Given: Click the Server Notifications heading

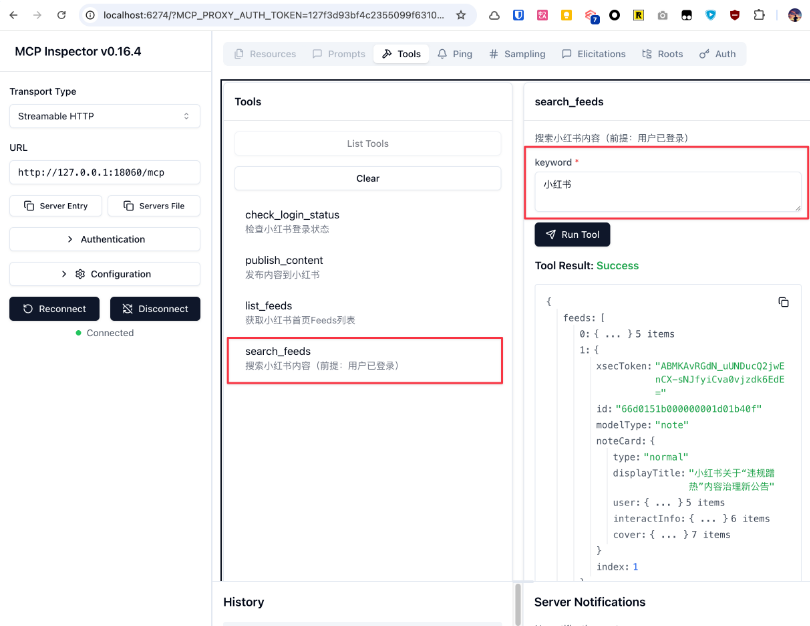Looking at the screenshot, I should pyautogui.click(x=590, y=602).
